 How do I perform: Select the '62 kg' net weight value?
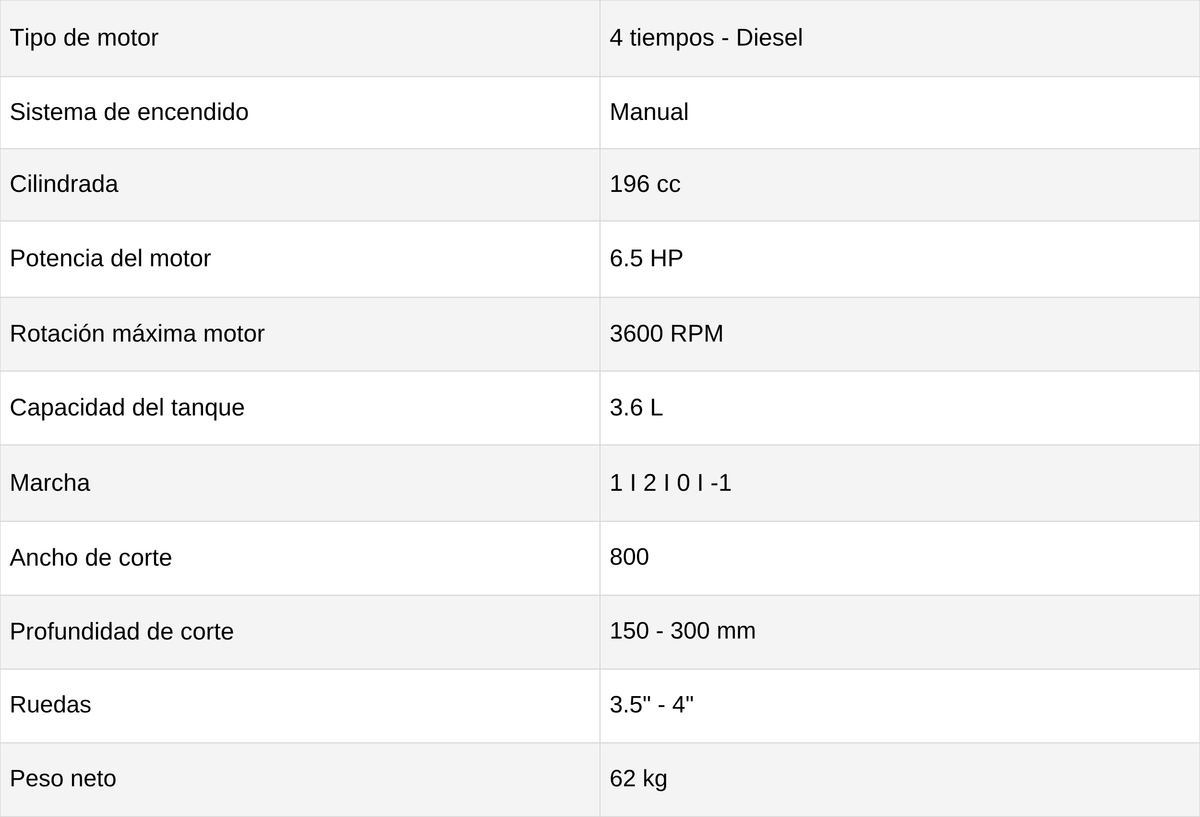pyautogui.click(x=639, y=778)
